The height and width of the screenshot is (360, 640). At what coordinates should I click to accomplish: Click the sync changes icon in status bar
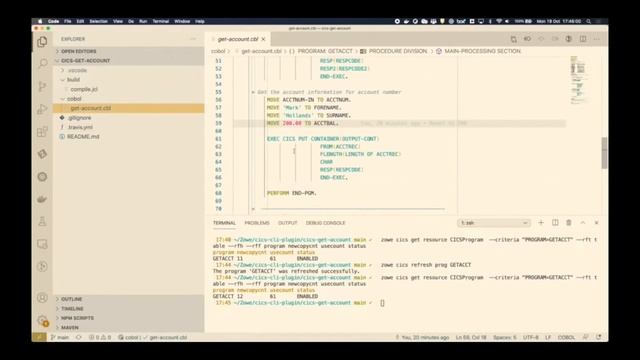coord(79,338)
